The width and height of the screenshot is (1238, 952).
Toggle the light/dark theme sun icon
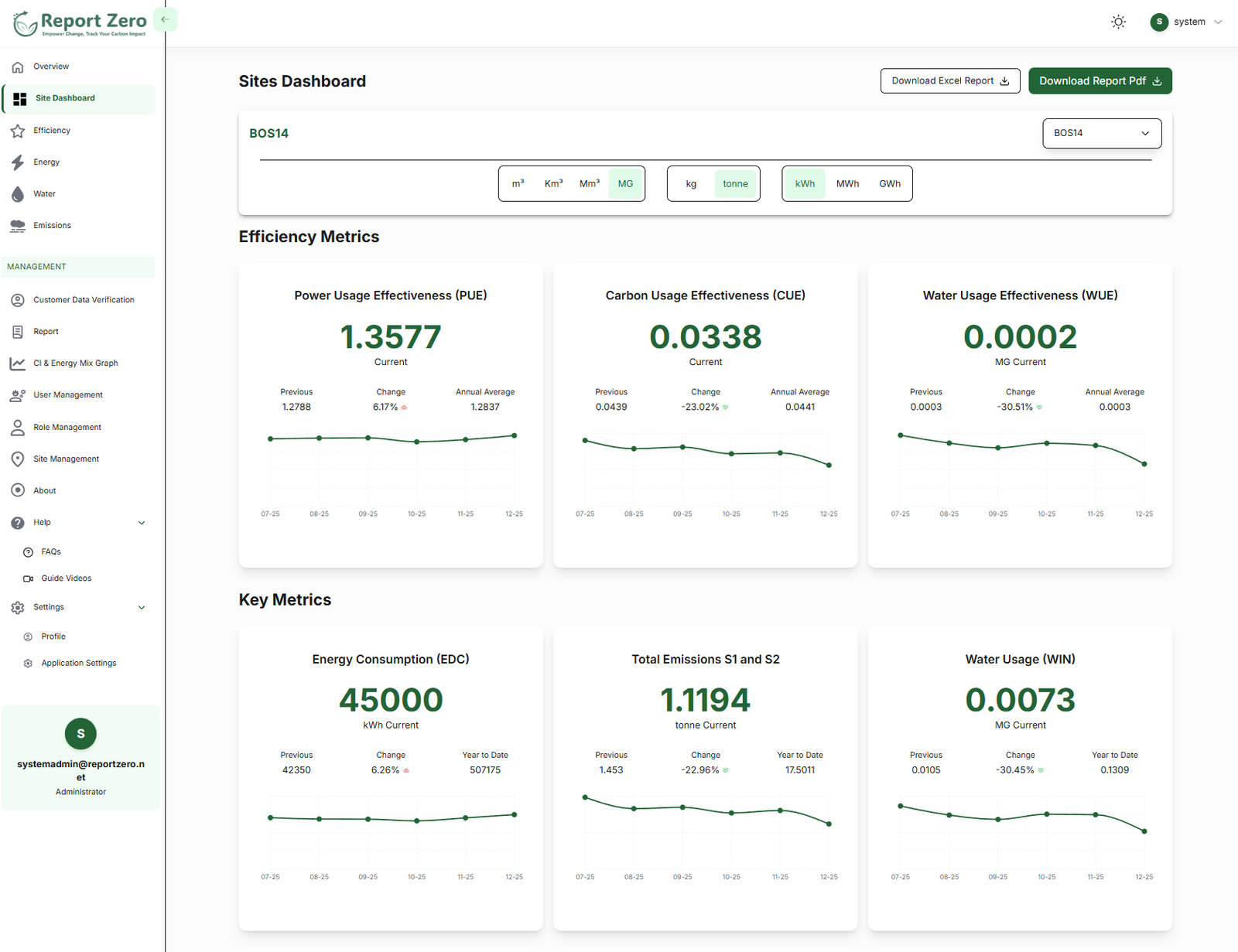pos(1118,22)
